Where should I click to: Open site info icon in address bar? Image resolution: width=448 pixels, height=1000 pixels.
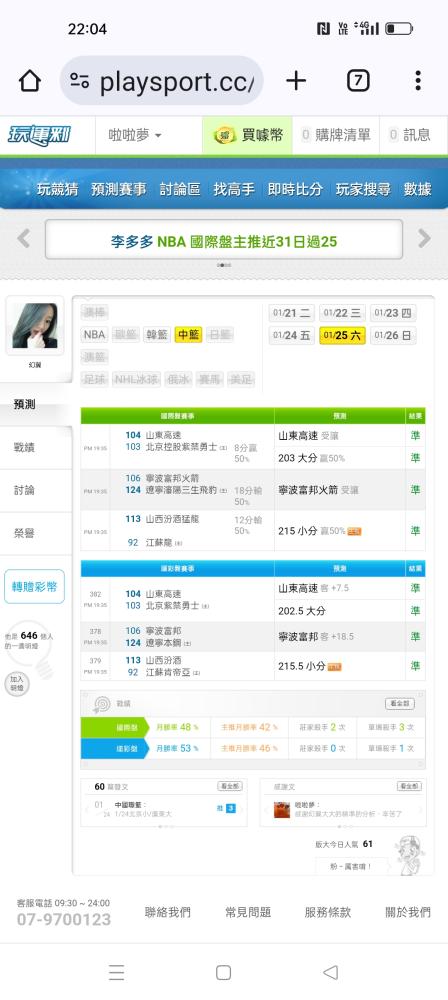click(80, 81)
